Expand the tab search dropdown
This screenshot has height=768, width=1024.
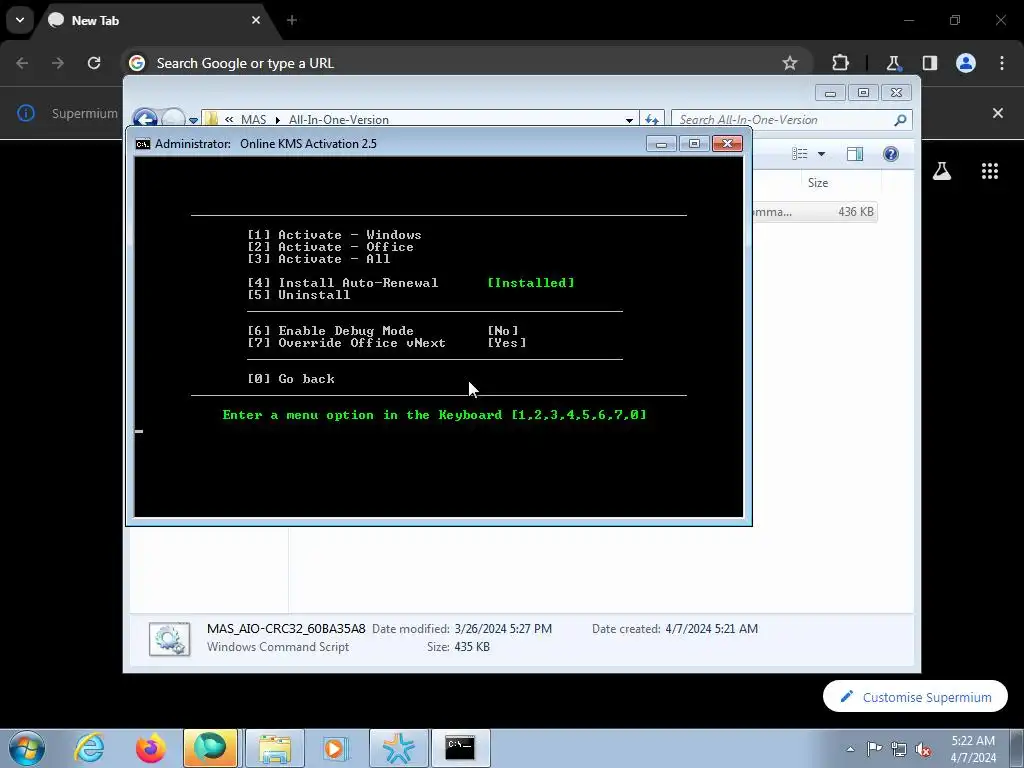tap(20, 20)
